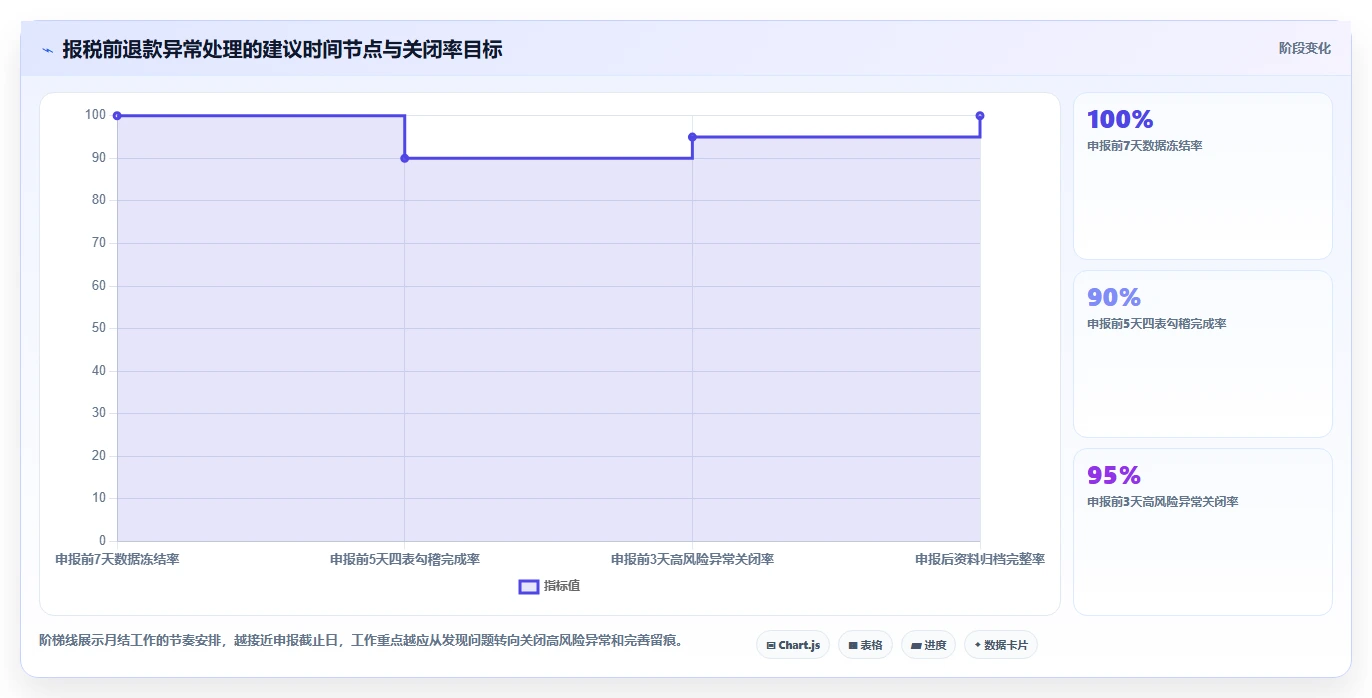1372x698 pixels.
Task: Click the 95% stat card value
Action: coord(1114,476)
